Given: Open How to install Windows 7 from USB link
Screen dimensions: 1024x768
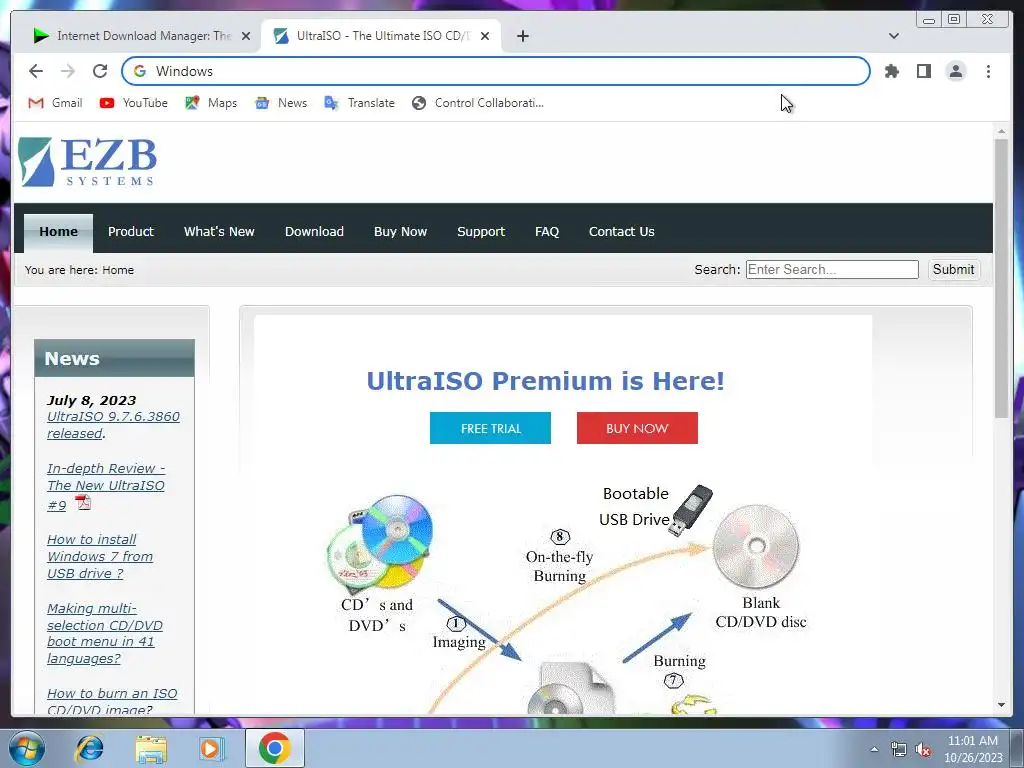Looking at the screenshot, I should click(x=100, y=556).
